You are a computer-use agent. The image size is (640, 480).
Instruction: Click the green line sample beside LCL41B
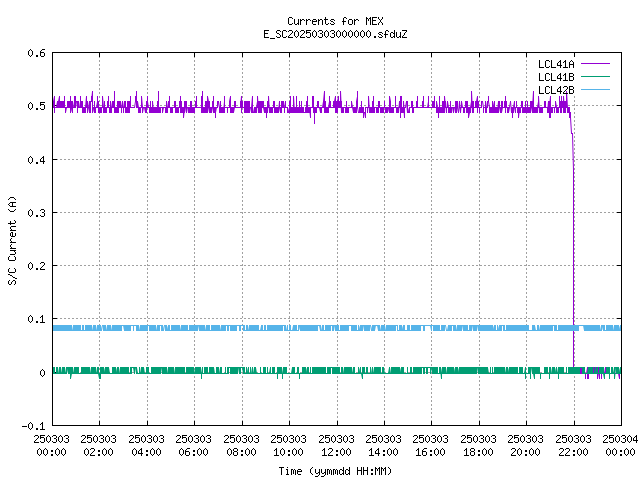tap(595, 76)
